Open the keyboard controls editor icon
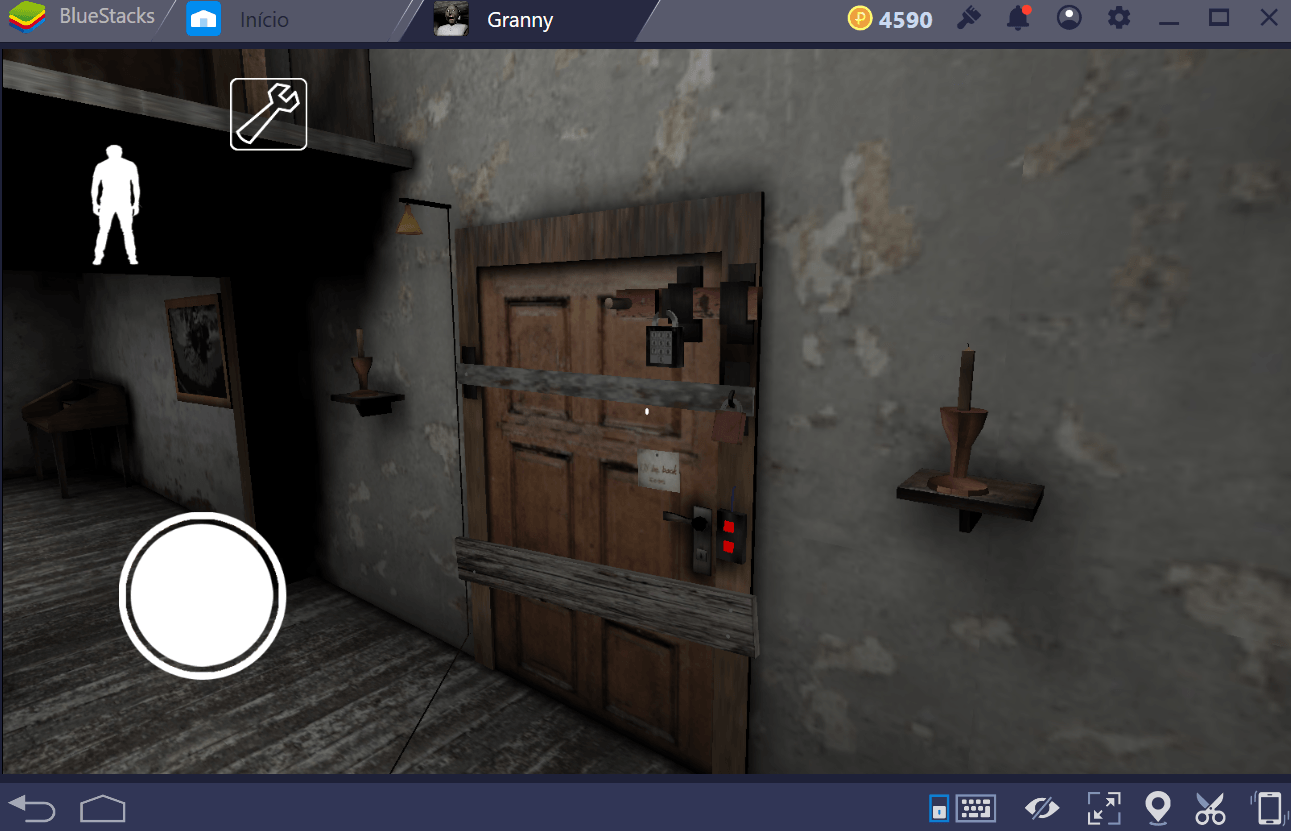 975,807
